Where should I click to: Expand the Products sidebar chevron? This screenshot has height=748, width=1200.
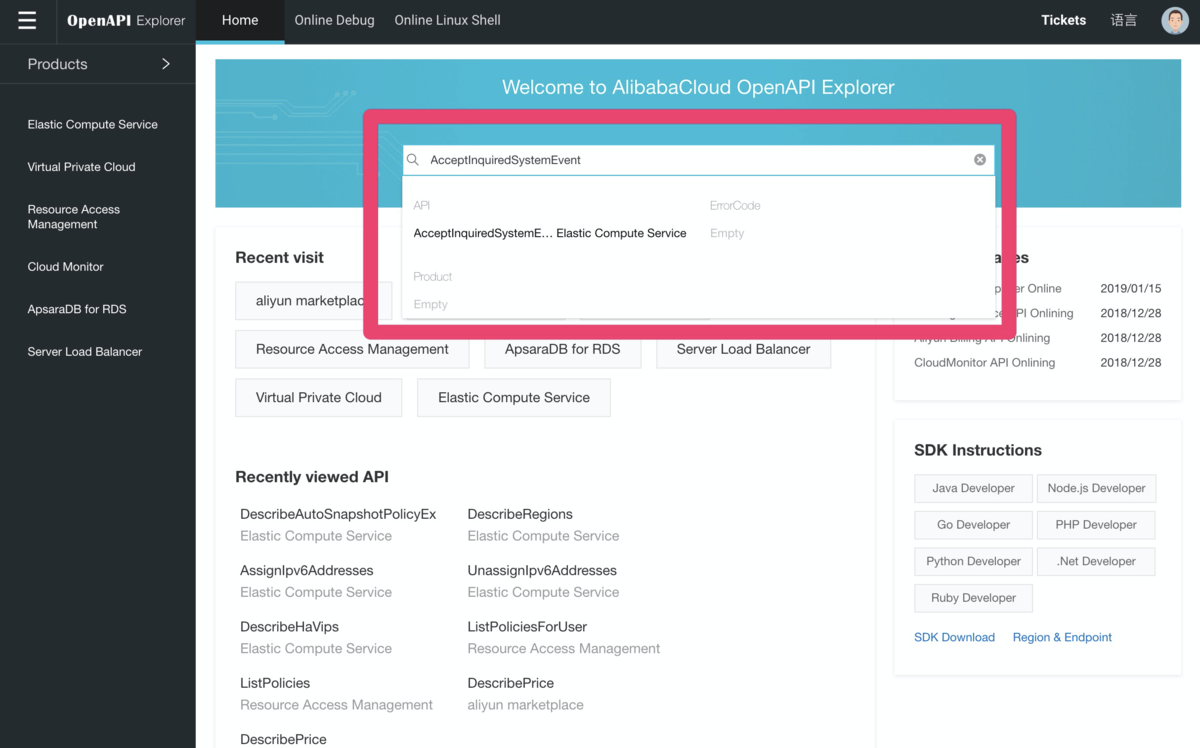point(166,64)
